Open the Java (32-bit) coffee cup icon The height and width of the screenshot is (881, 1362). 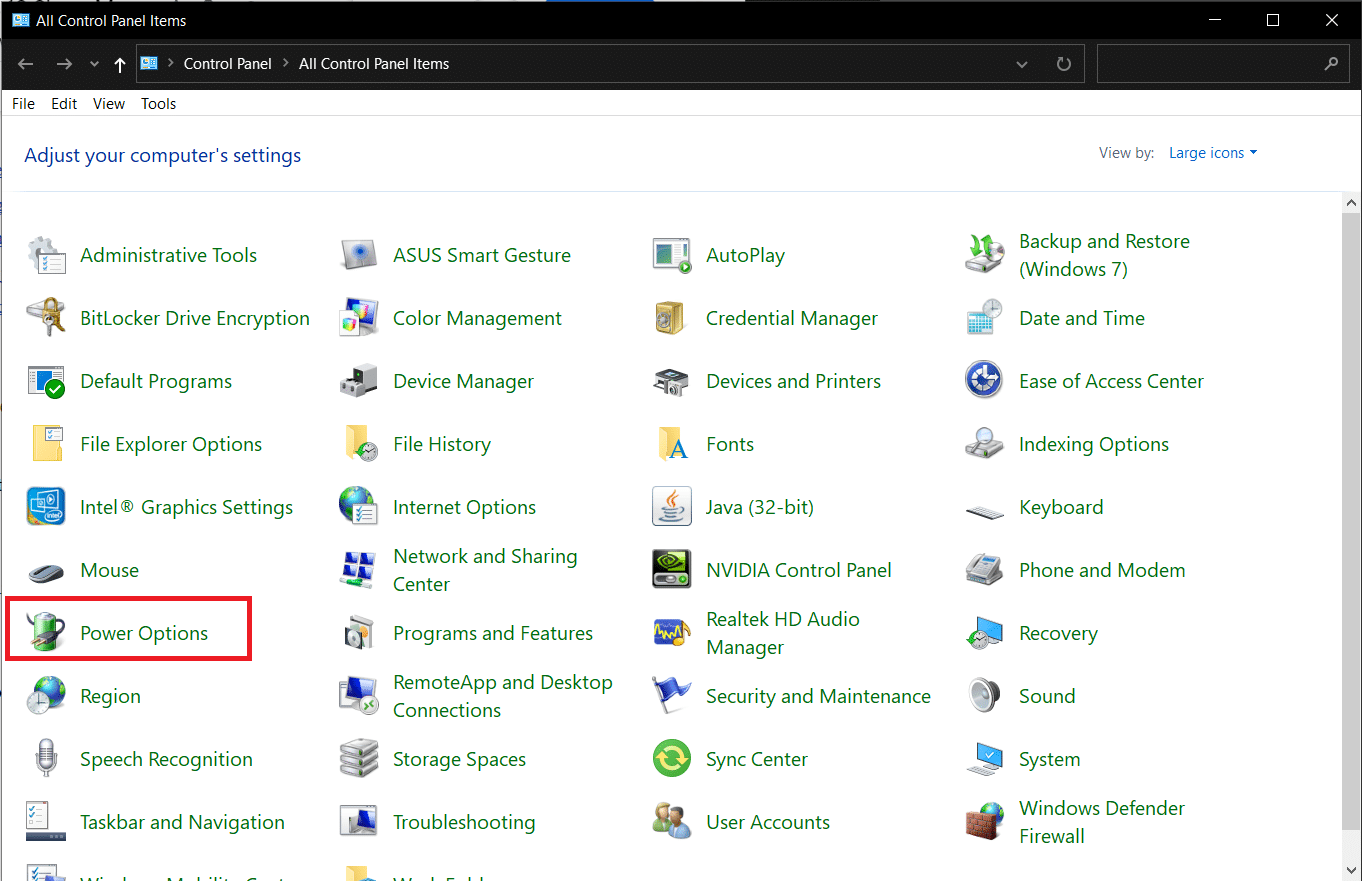point(671,507)
